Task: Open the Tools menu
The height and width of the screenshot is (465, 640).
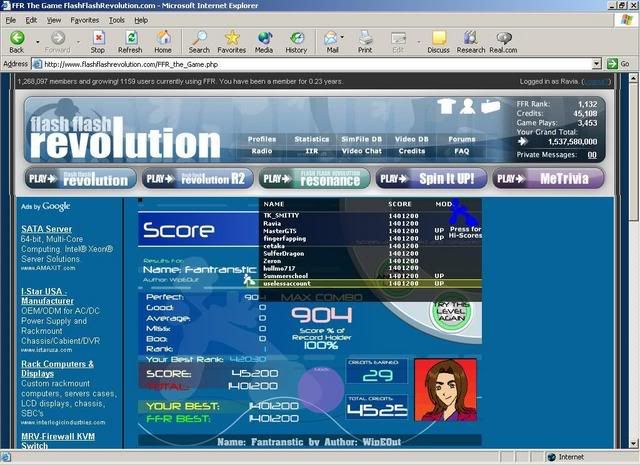Action: tap(117, 19)
